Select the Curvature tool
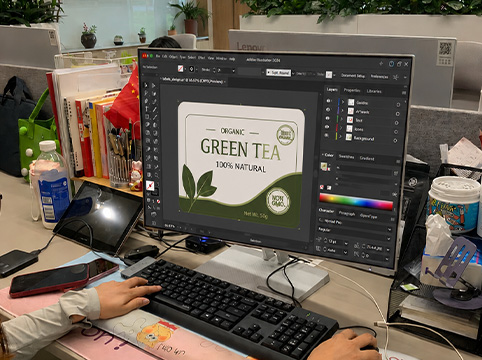This screenshot has height=360, width=482. point(154,101)
